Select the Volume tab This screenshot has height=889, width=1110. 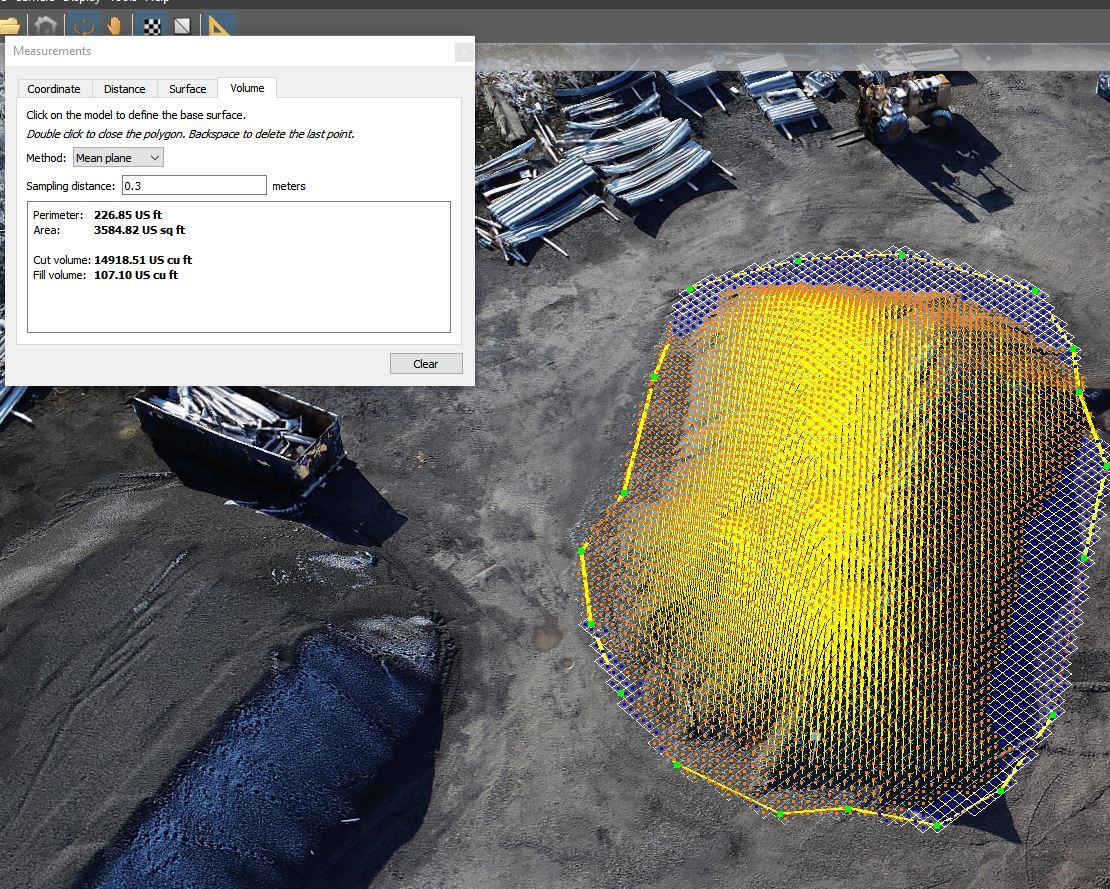(247, 88)
